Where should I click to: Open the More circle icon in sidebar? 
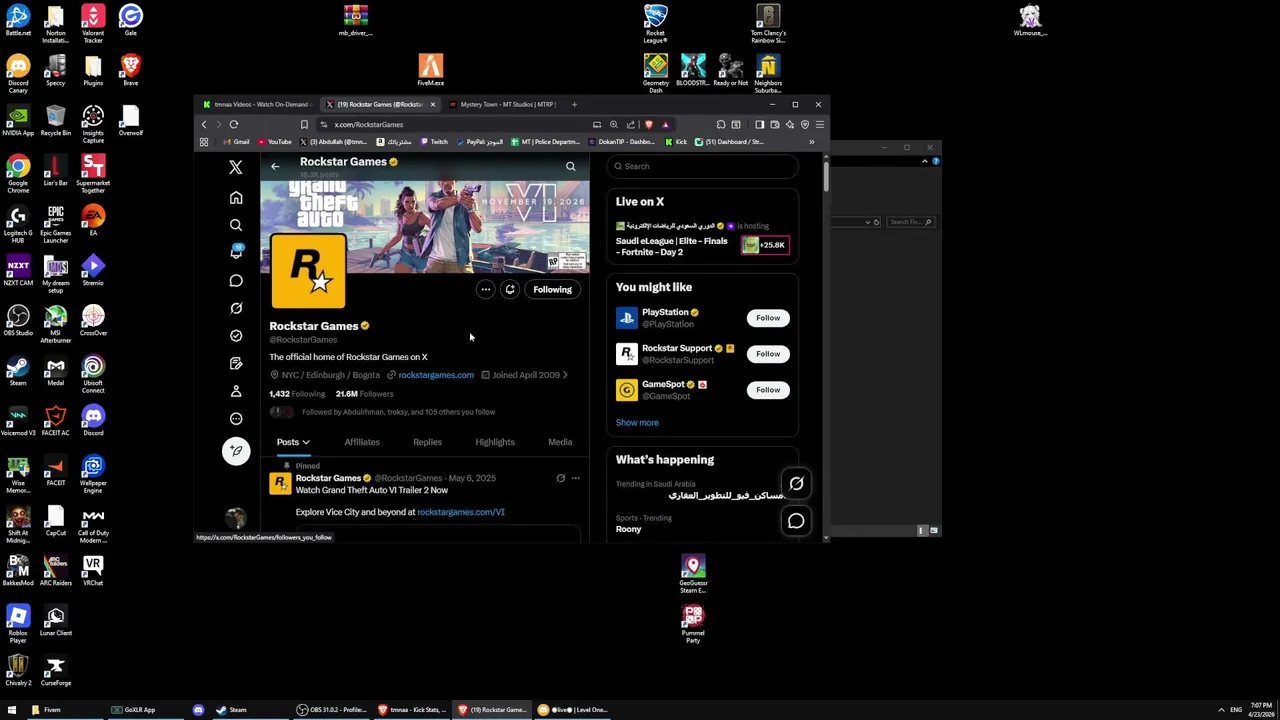[236, 419]
